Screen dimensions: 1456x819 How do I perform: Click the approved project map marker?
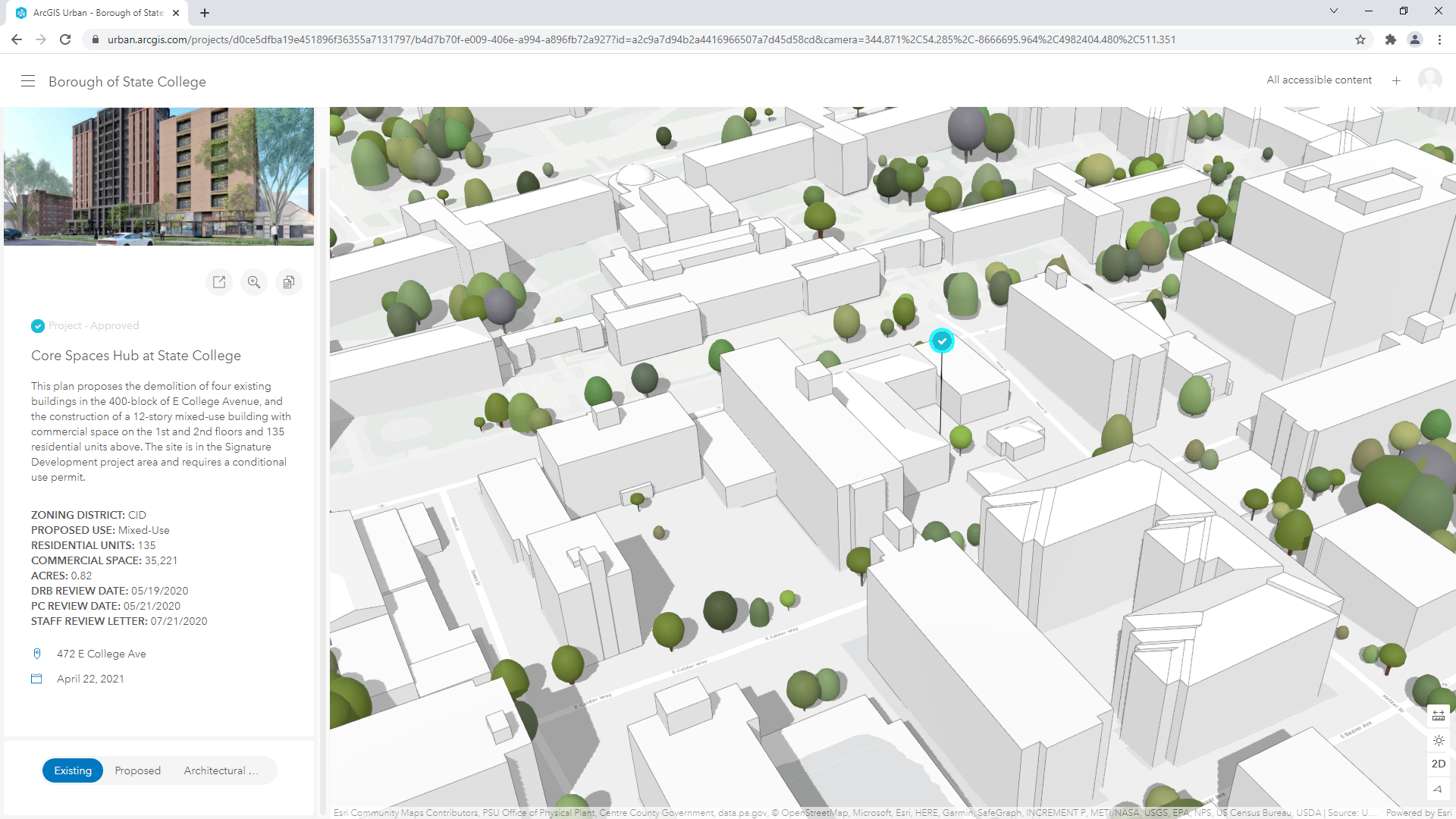pyautogui.click(x=942, y=341)
